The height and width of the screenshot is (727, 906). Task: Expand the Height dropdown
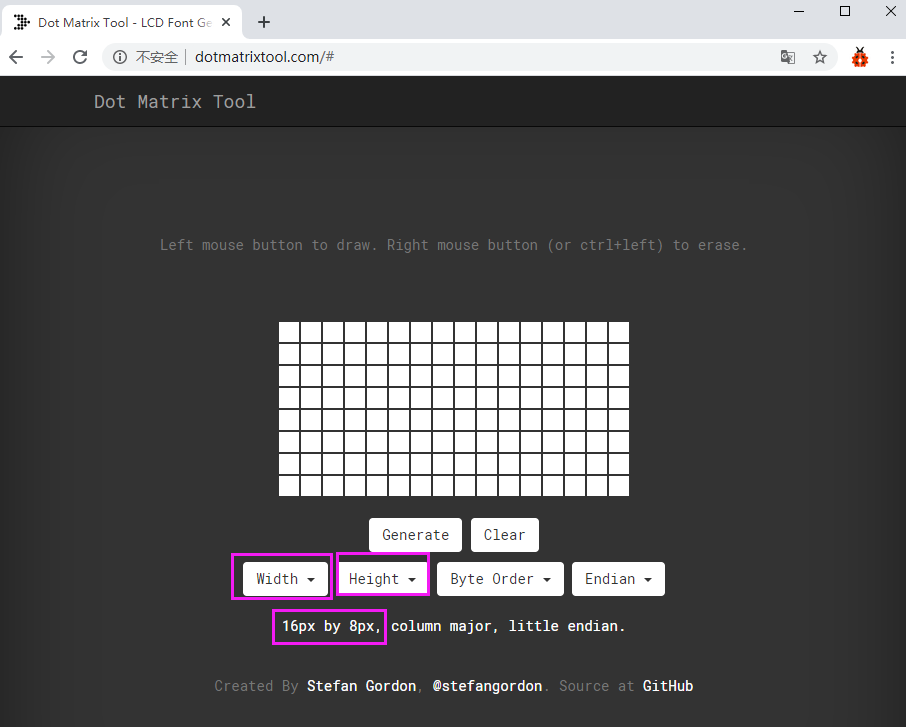click(382, 579)
